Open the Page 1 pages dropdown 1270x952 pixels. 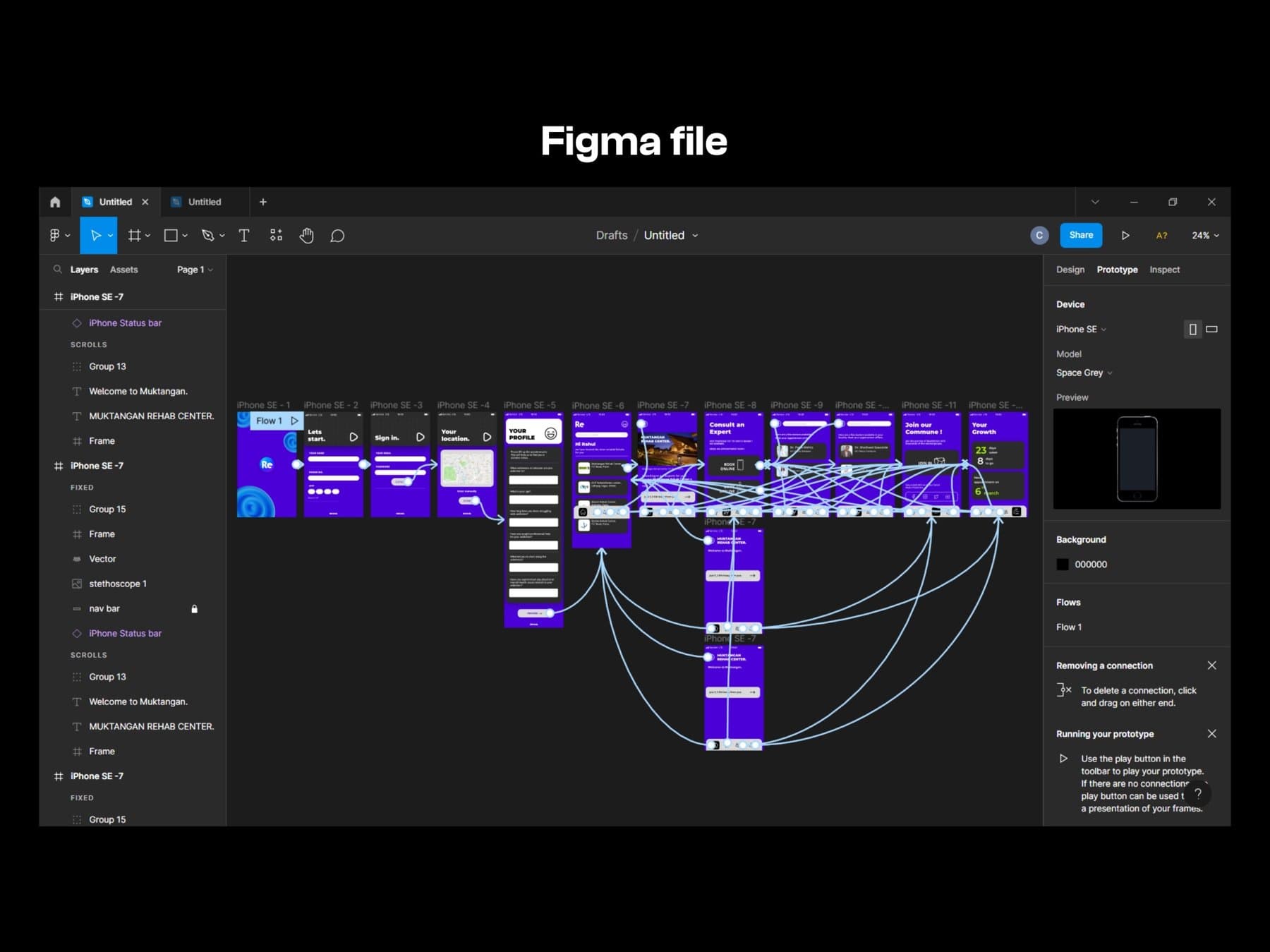195,270
